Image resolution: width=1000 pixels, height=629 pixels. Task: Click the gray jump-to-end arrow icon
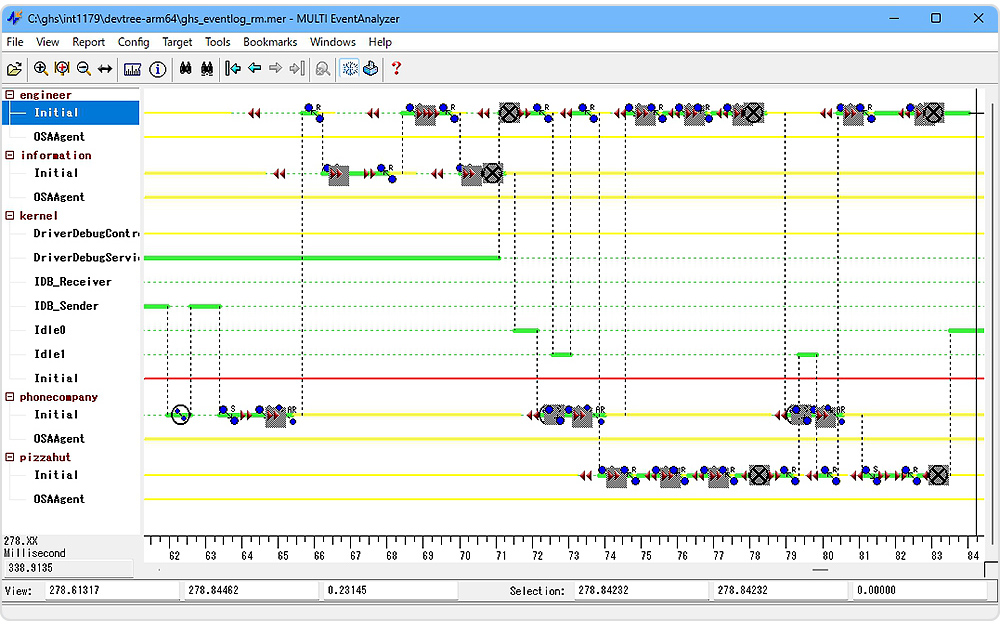click(x=297, y=68)
